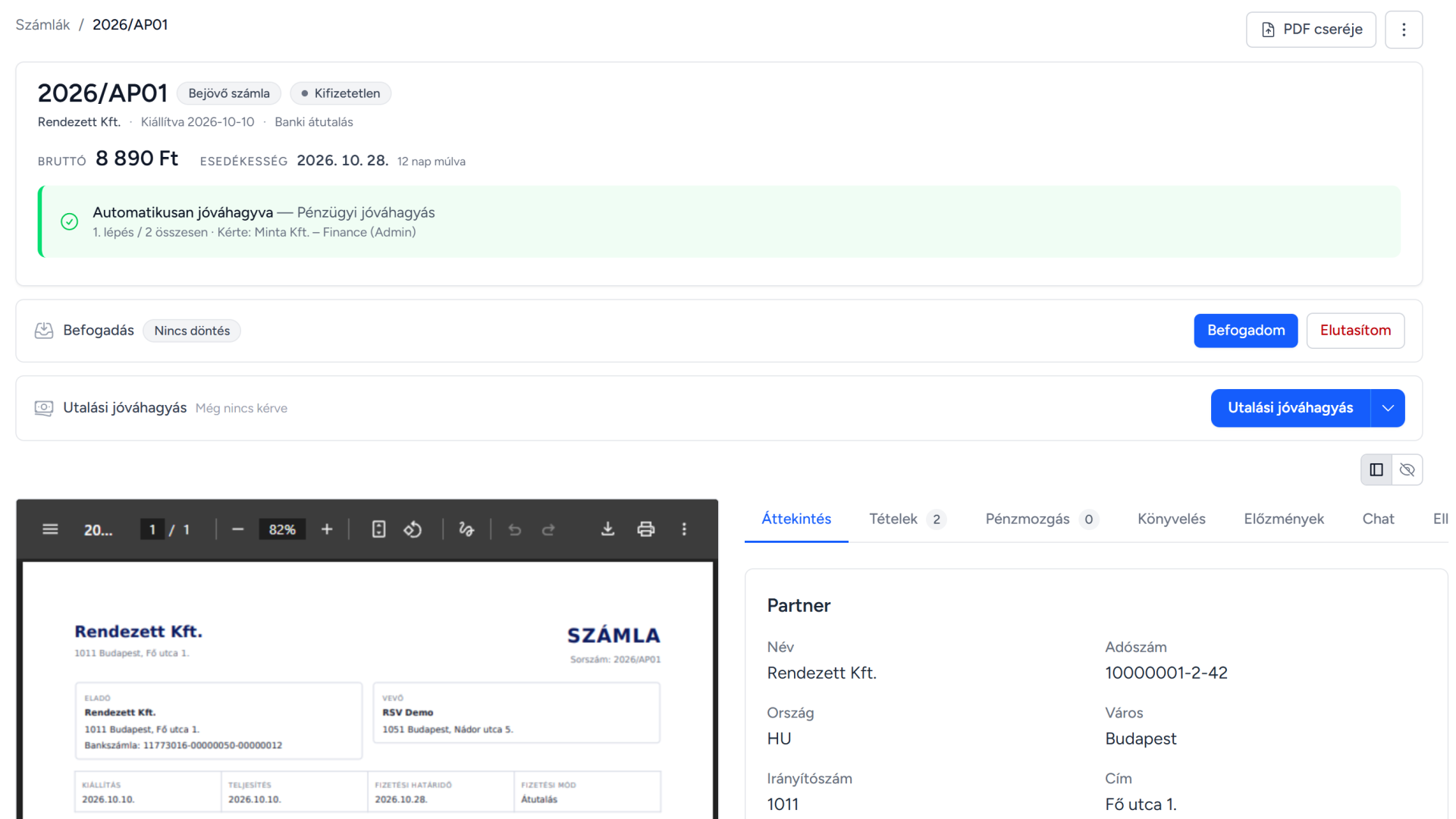The width and height of the screenshot is (1456, 819).
Task: Click the Utalási jóváhagyás money icon
Action: coord(44,408)
